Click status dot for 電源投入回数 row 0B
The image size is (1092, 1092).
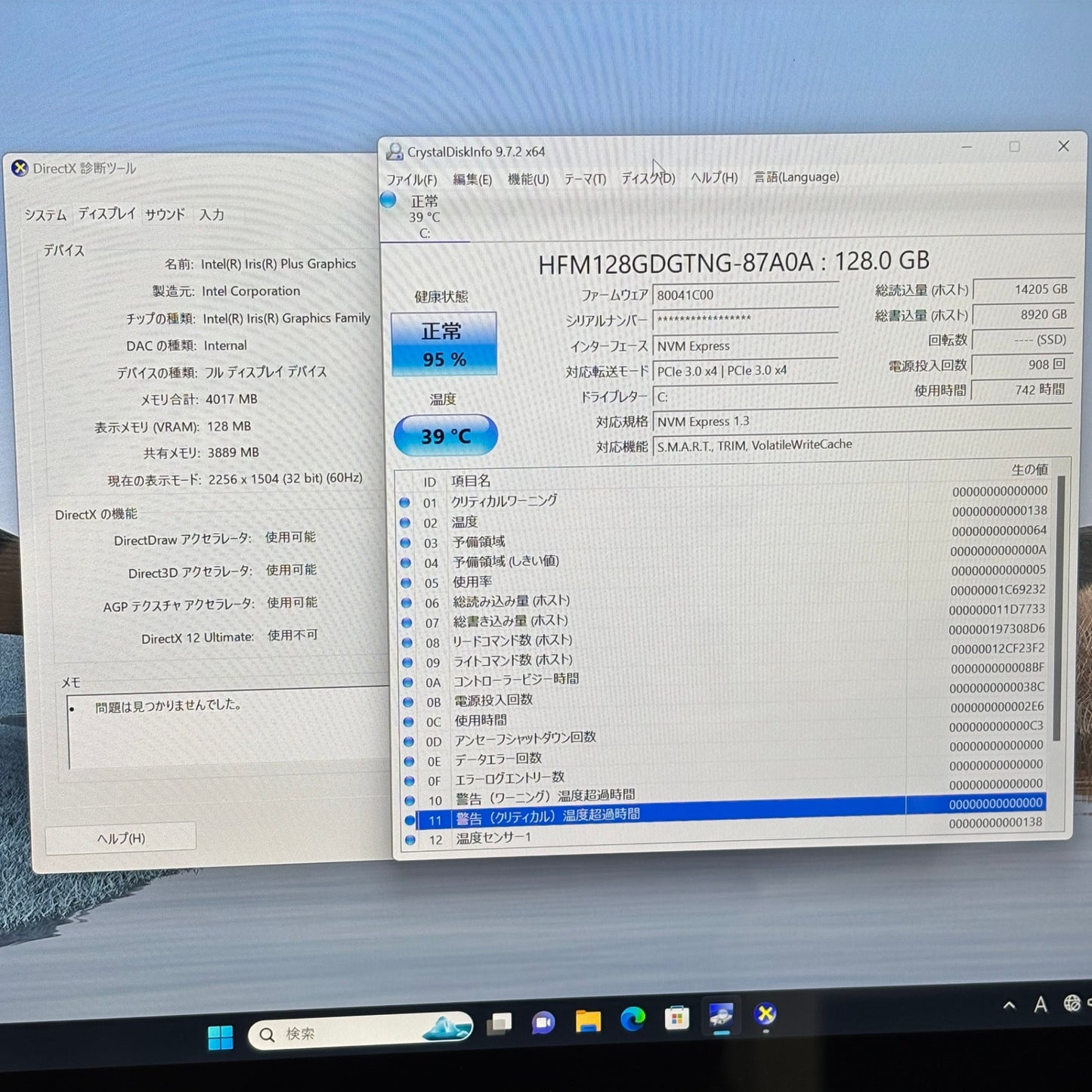pyautogui.click(x=408, y=702)
